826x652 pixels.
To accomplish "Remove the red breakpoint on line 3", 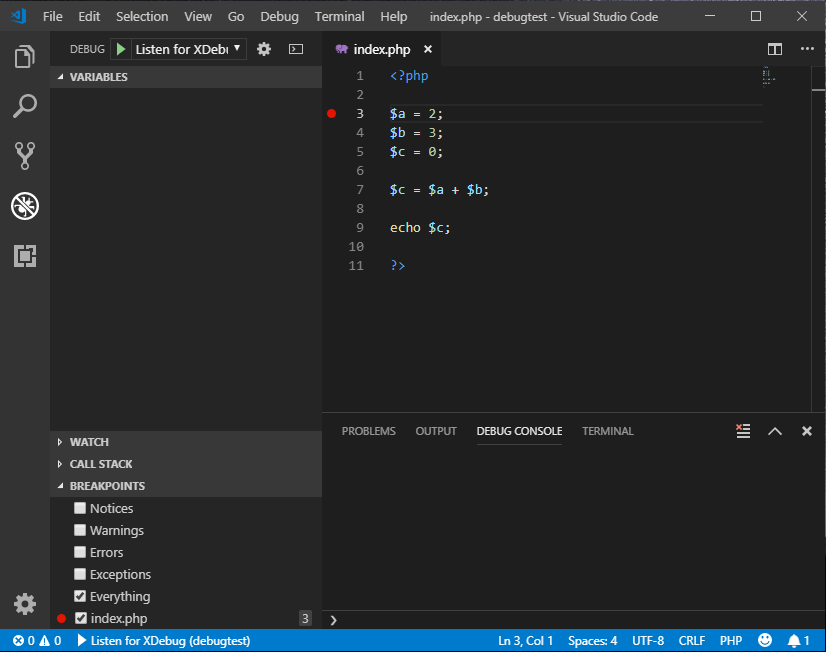I will 332,114.
